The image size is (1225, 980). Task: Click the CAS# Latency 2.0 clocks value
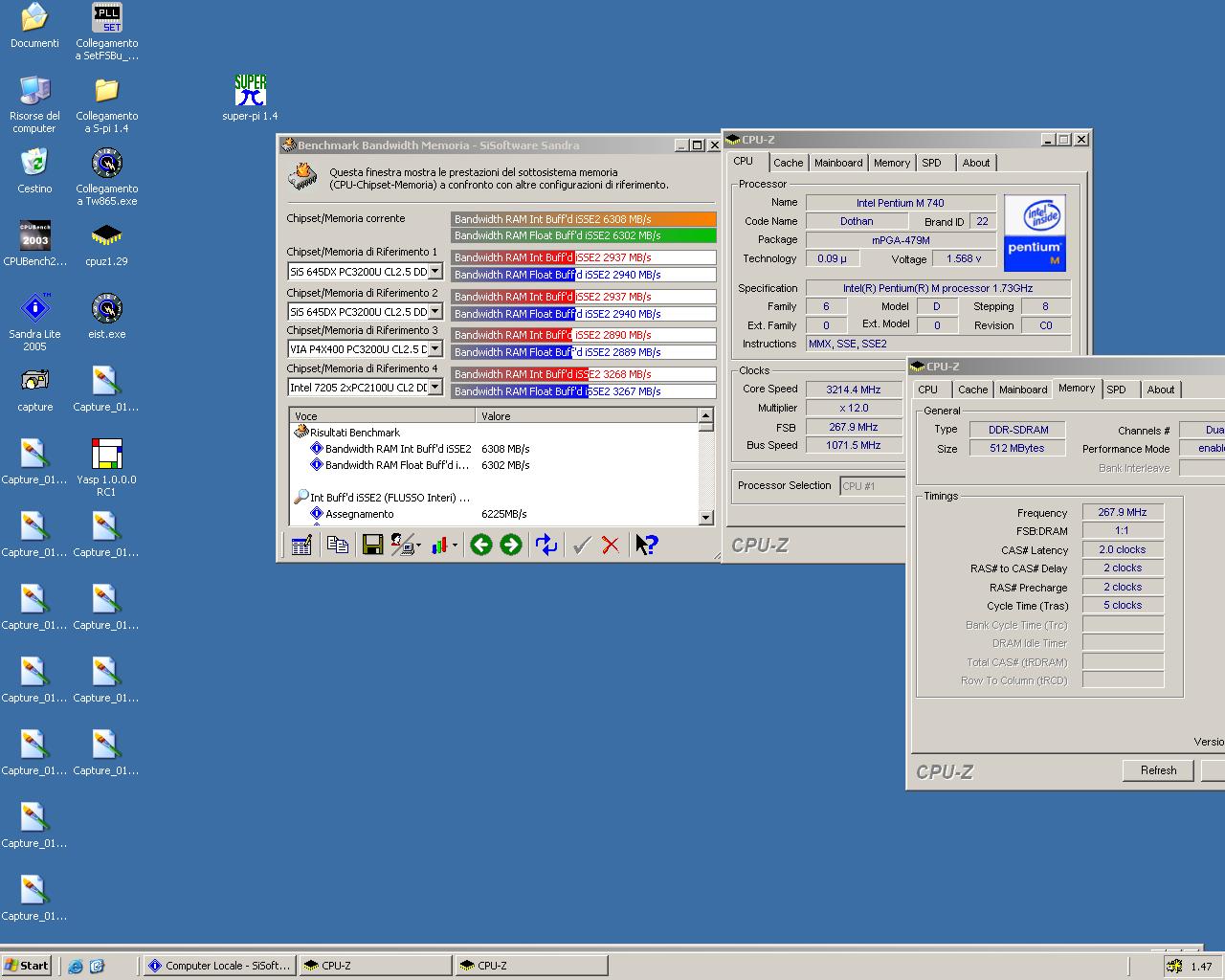click(1123, 550)
